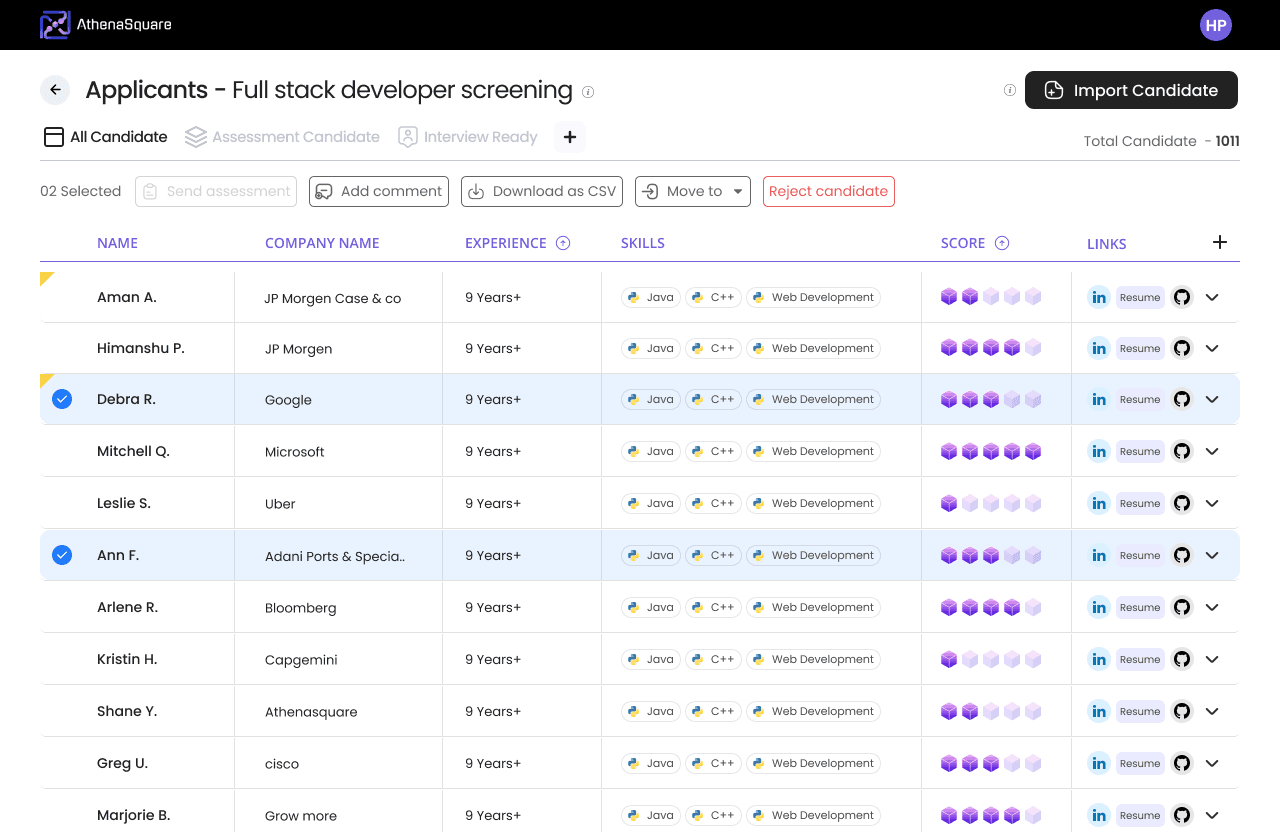This screenshot has height=832, width=1280.
Task: Switch to Assessment Candidate tab
Action: click(x=283, y=137)
